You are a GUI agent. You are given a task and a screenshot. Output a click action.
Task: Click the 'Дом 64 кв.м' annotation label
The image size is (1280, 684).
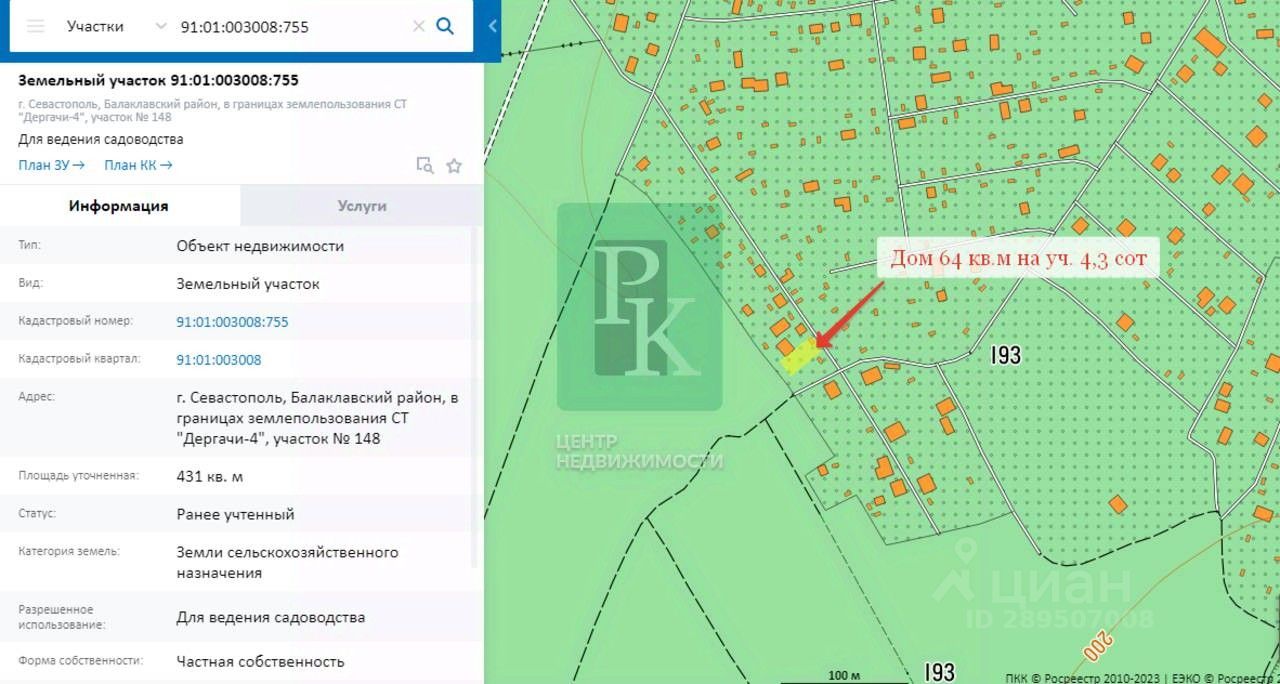pyautogui.click(x=1018, y=258)
